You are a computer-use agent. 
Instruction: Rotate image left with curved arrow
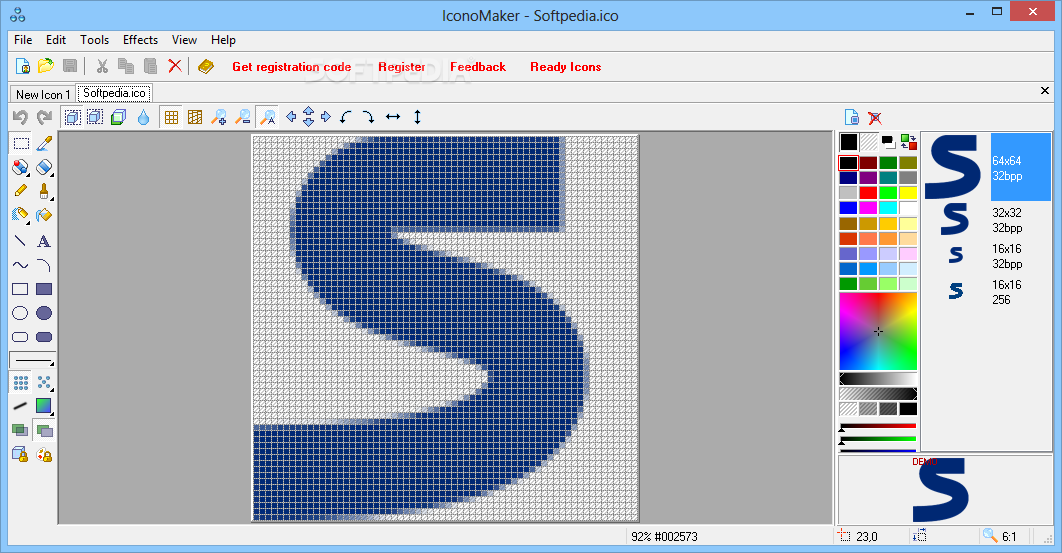pyautogui.click(x=345, y=117)
